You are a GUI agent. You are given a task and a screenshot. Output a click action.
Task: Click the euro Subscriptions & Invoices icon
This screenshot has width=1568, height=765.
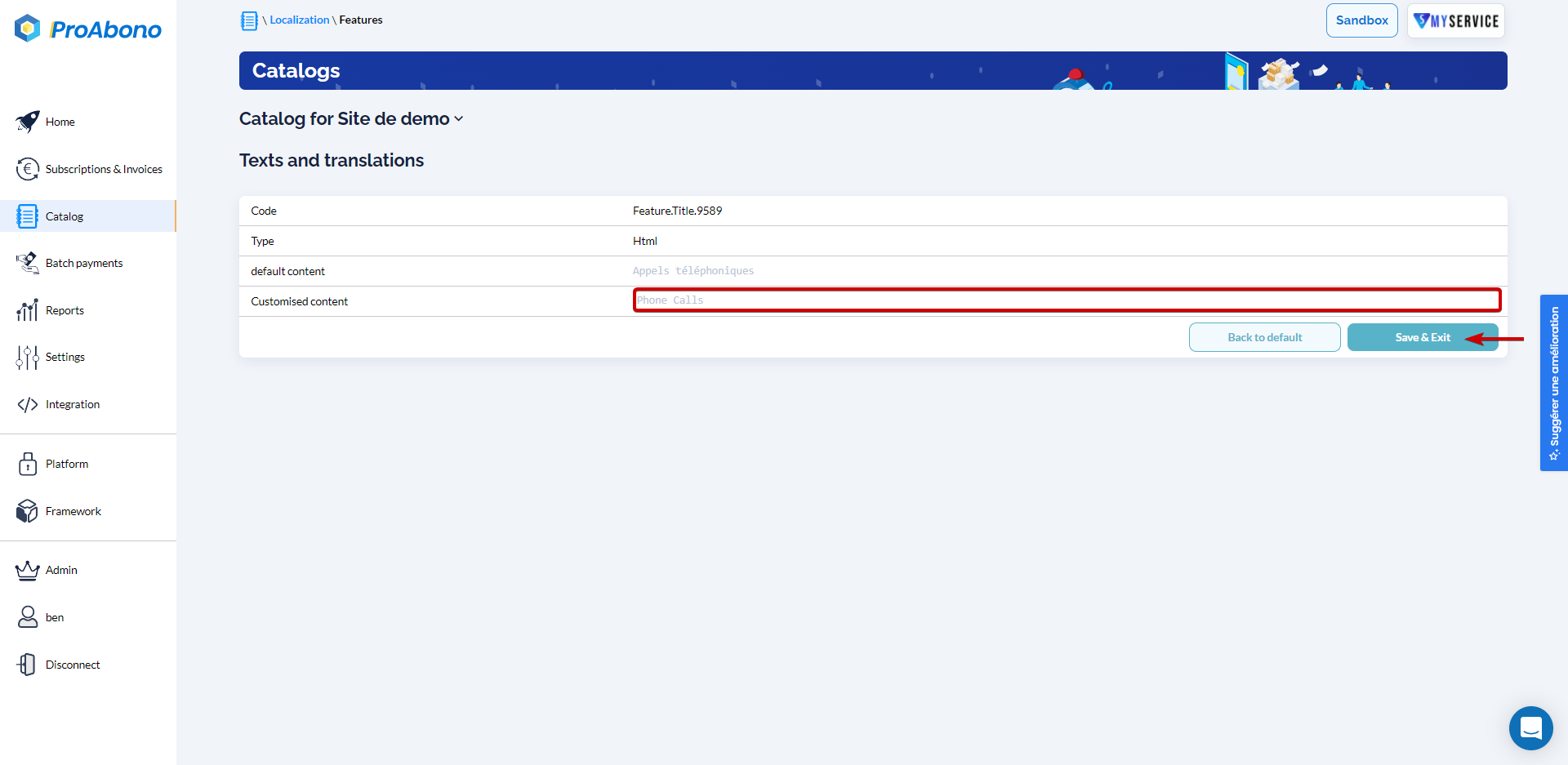(27, 169)
